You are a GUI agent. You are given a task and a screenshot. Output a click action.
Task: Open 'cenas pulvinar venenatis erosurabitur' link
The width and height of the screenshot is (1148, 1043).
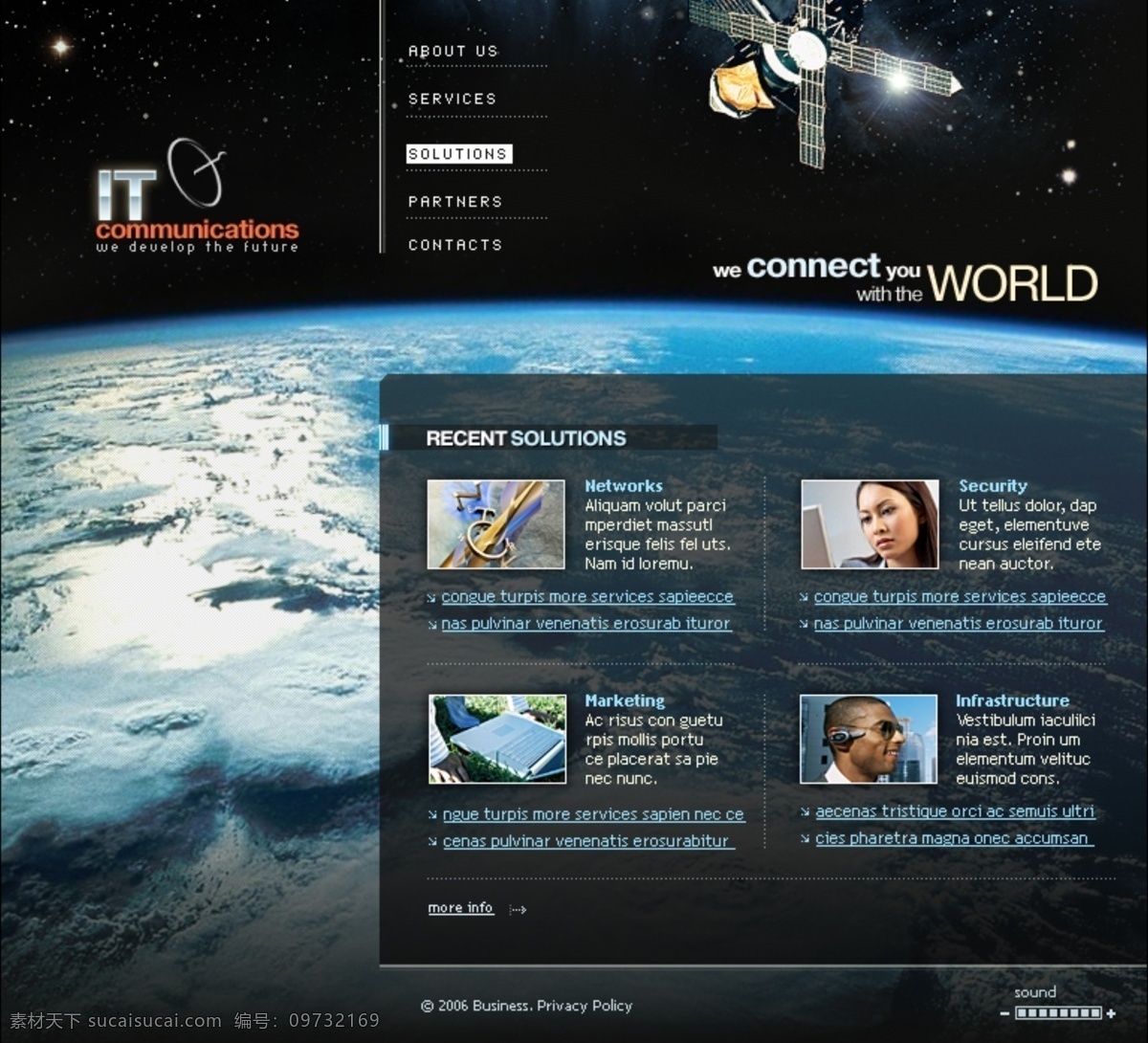(588, 842)
